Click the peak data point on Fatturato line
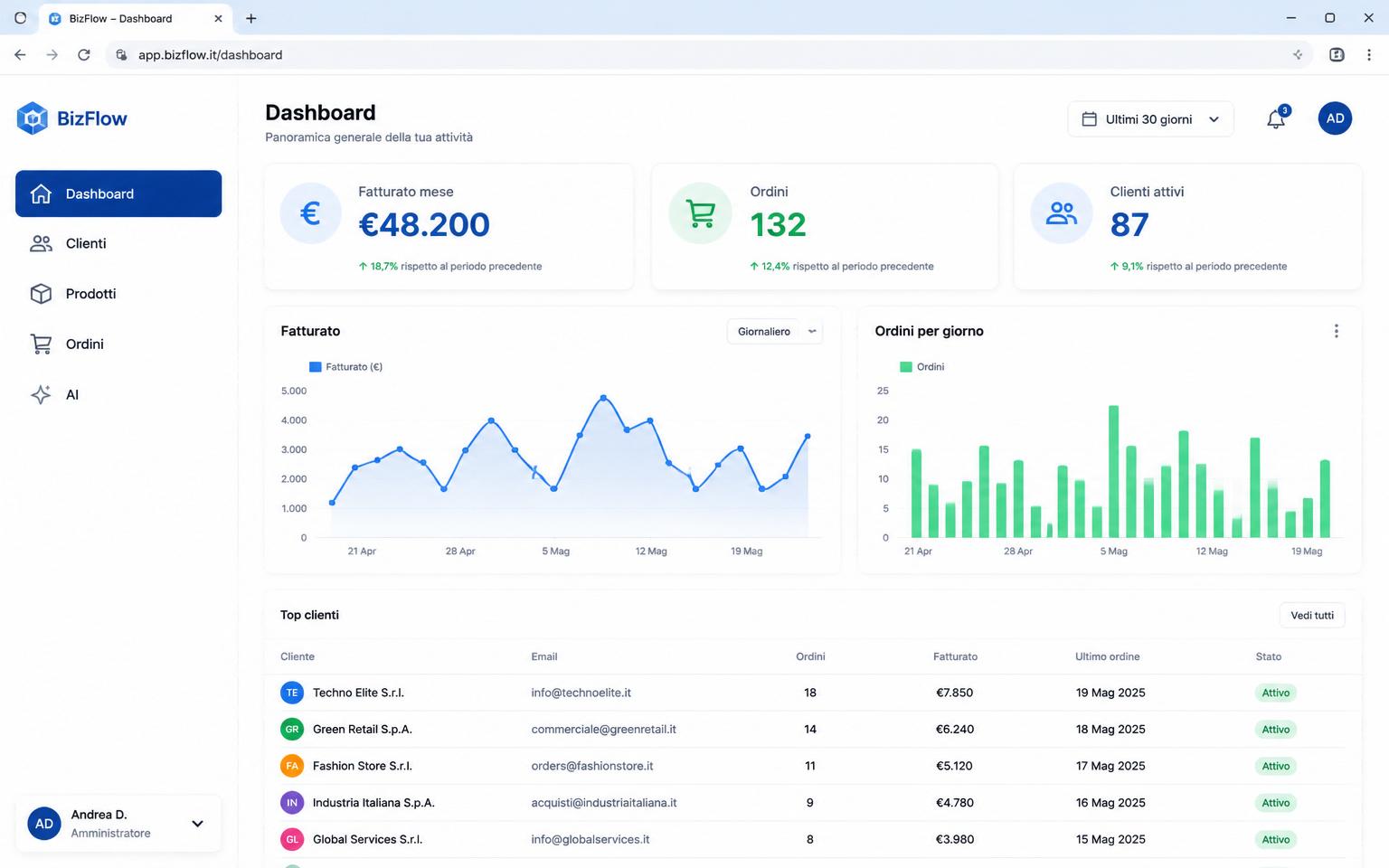 (603, 398)
